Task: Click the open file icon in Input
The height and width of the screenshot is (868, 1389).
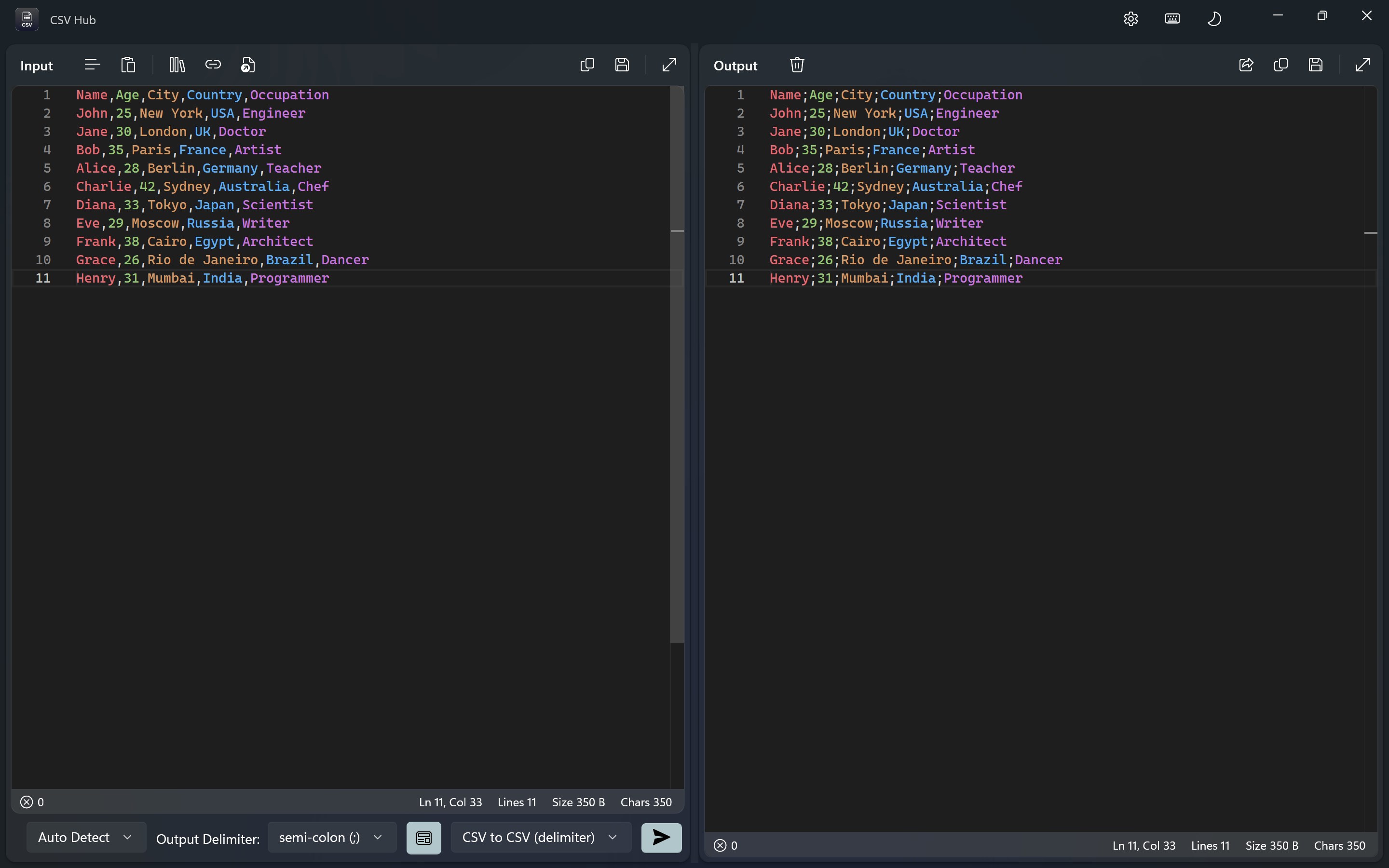Action: click(248, 65)
